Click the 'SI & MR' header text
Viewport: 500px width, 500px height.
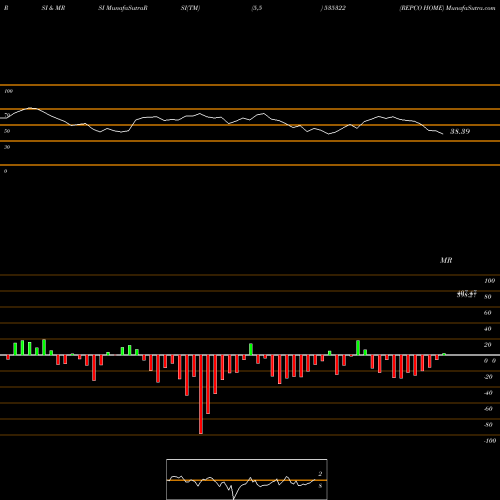tap(53, 8)
